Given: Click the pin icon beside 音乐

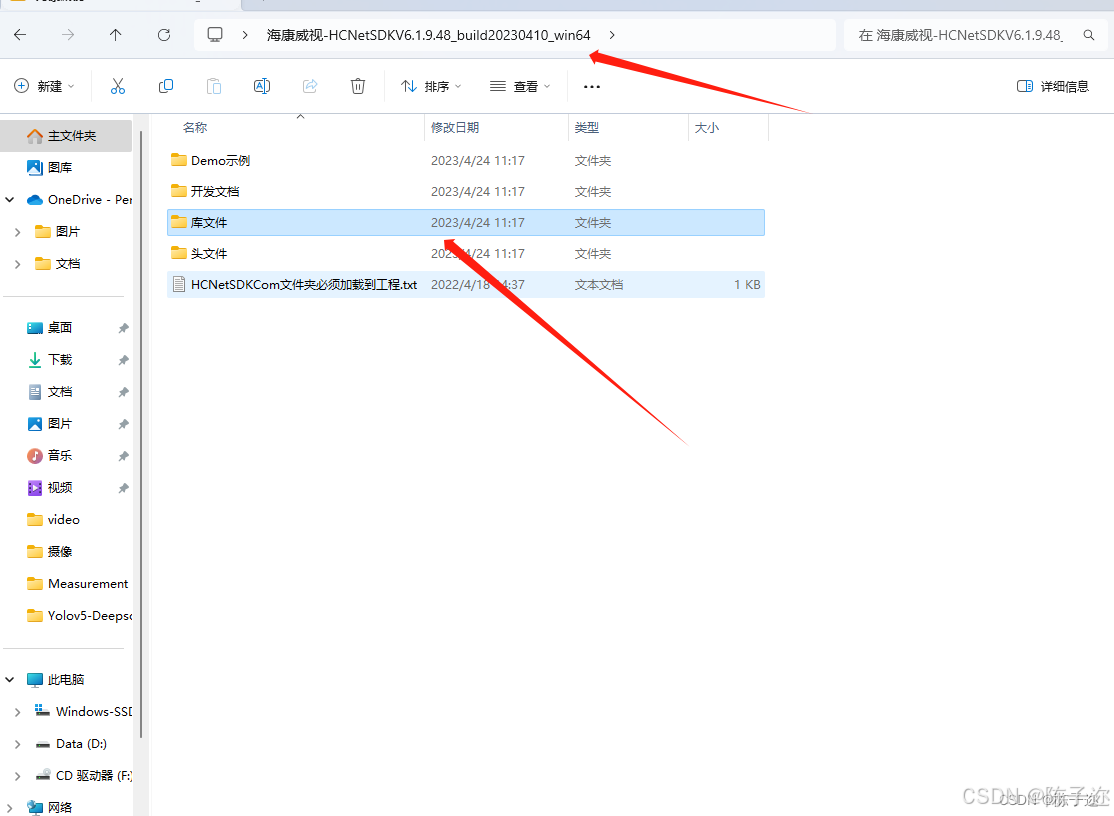Looking at the screenshot, I should 124,455.
